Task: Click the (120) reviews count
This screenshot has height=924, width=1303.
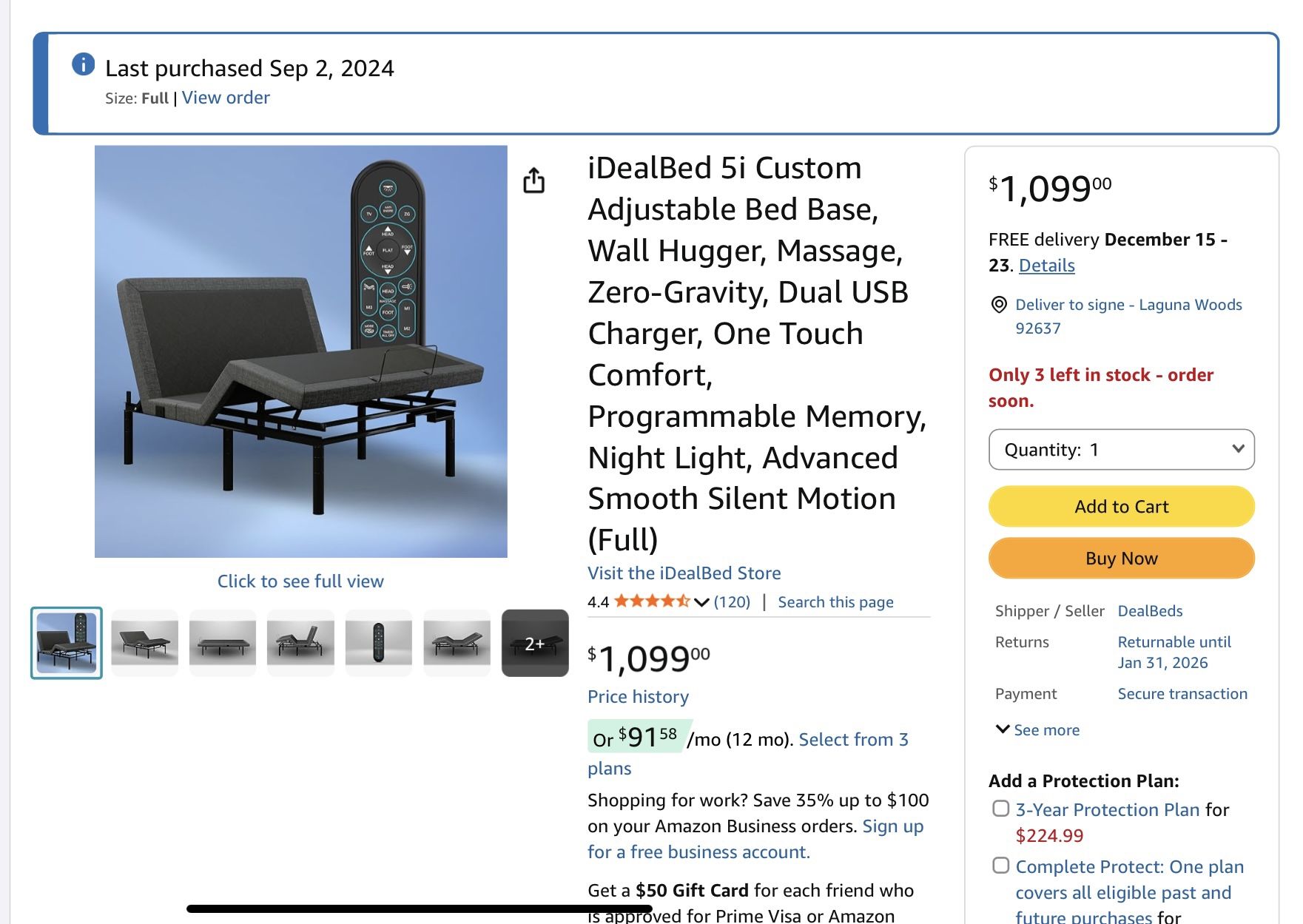Action: tap(732, 601)
